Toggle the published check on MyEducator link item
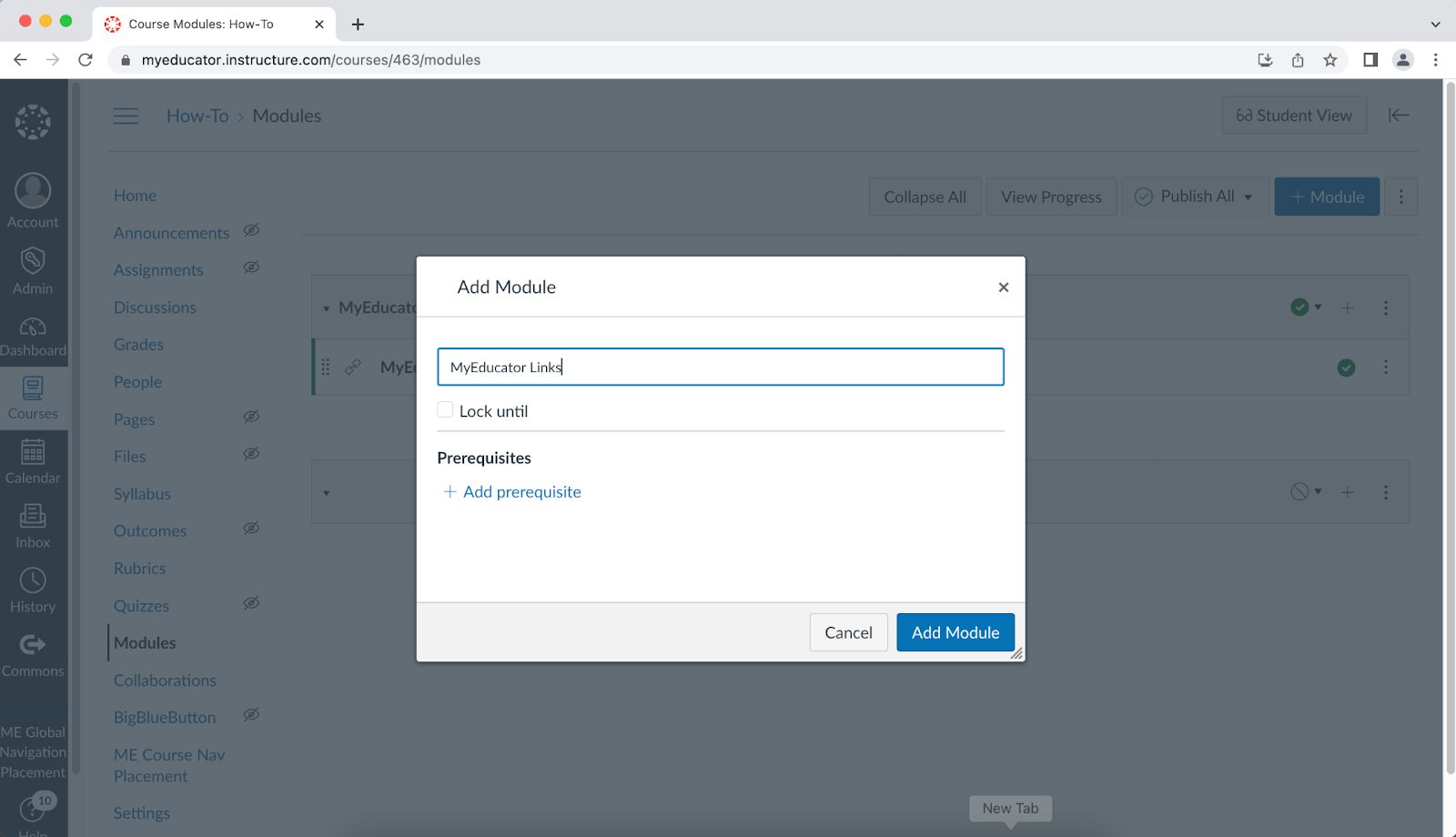Image resolution: width=1456 pixels, height=837 pixels. 1347,368
